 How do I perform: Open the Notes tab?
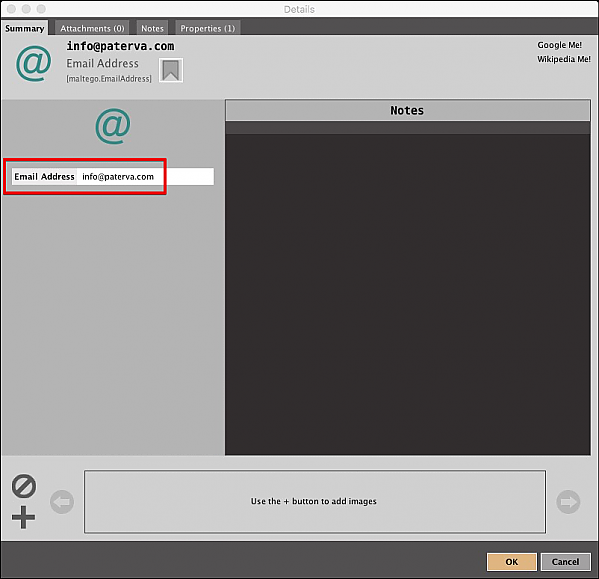[x=152, y=28]
